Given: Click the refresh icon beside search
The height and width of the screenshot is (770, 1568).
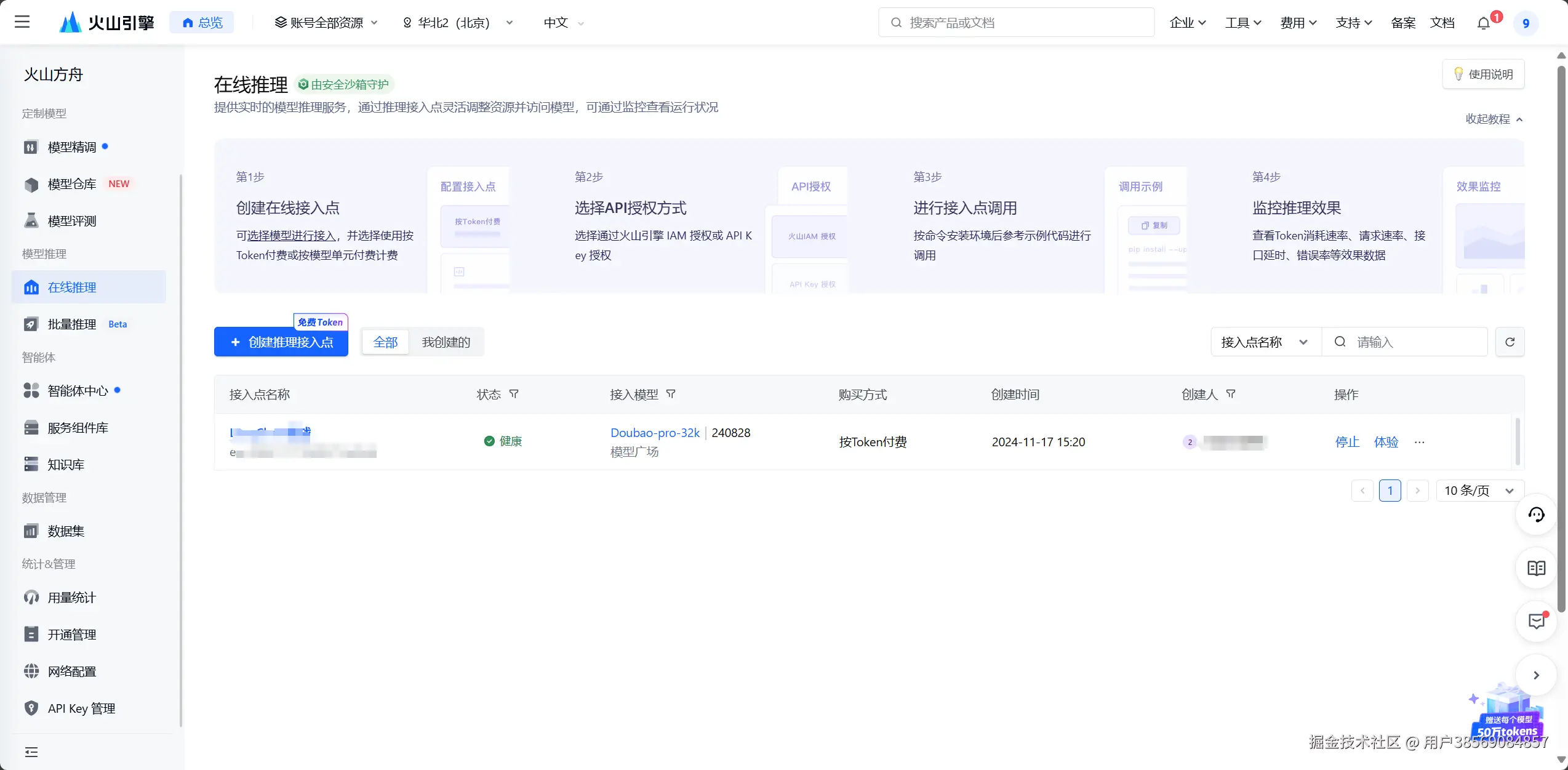Looking at the screenshot, I should click(x=1510, y=342).
